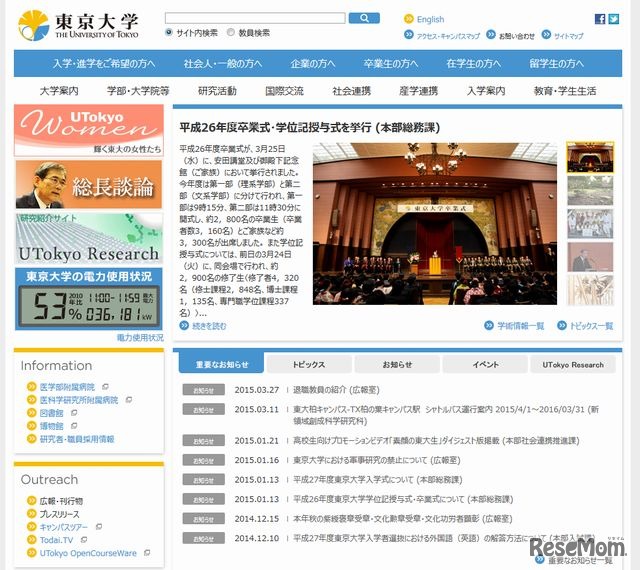
Task: Open 在学生の方へ menu
Action: tap(473, 63)
